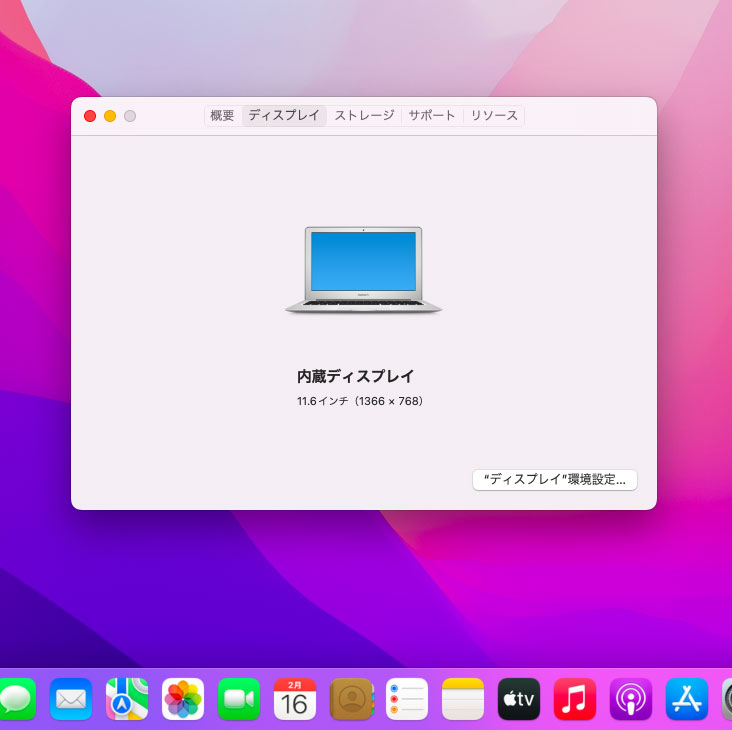The height and width of the screenshot is (730, 732).
Task: Open the Calendar icon showing 16
Action: click(295, 699)
